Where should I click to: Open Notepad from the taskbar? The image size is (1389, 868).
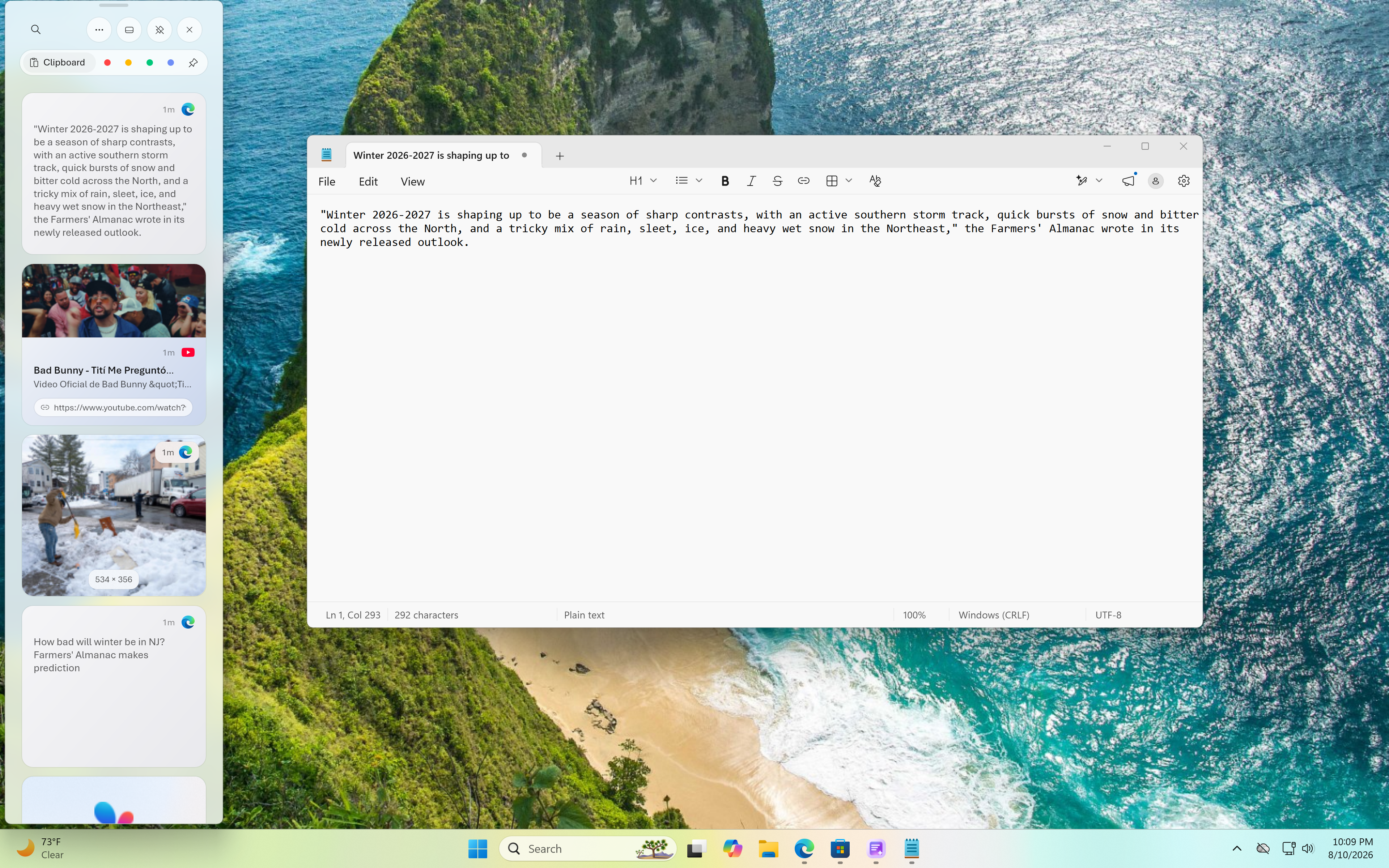(x=912, y=848)
